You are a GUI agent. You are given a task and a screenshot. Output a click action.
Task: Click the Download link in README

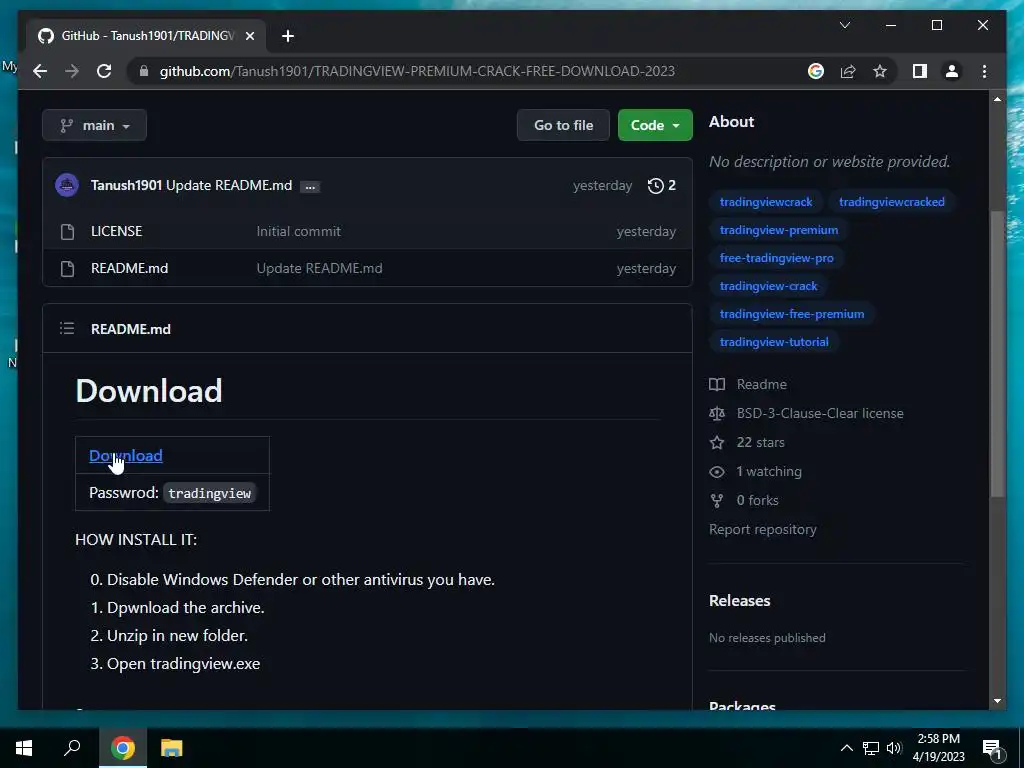125,455
